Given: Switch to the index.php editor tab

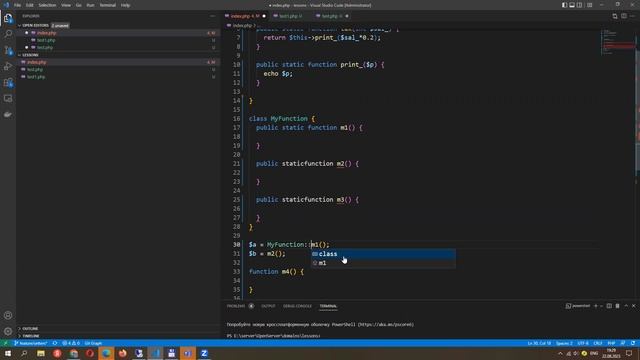Looking at the screenshot, I should pyautogui.click(x=245, y=16).
